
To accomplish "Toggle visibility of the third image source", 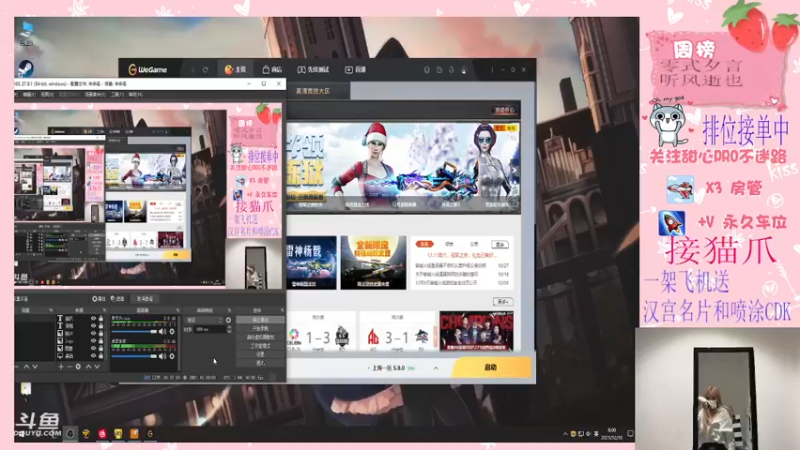I will pos(93,348).
